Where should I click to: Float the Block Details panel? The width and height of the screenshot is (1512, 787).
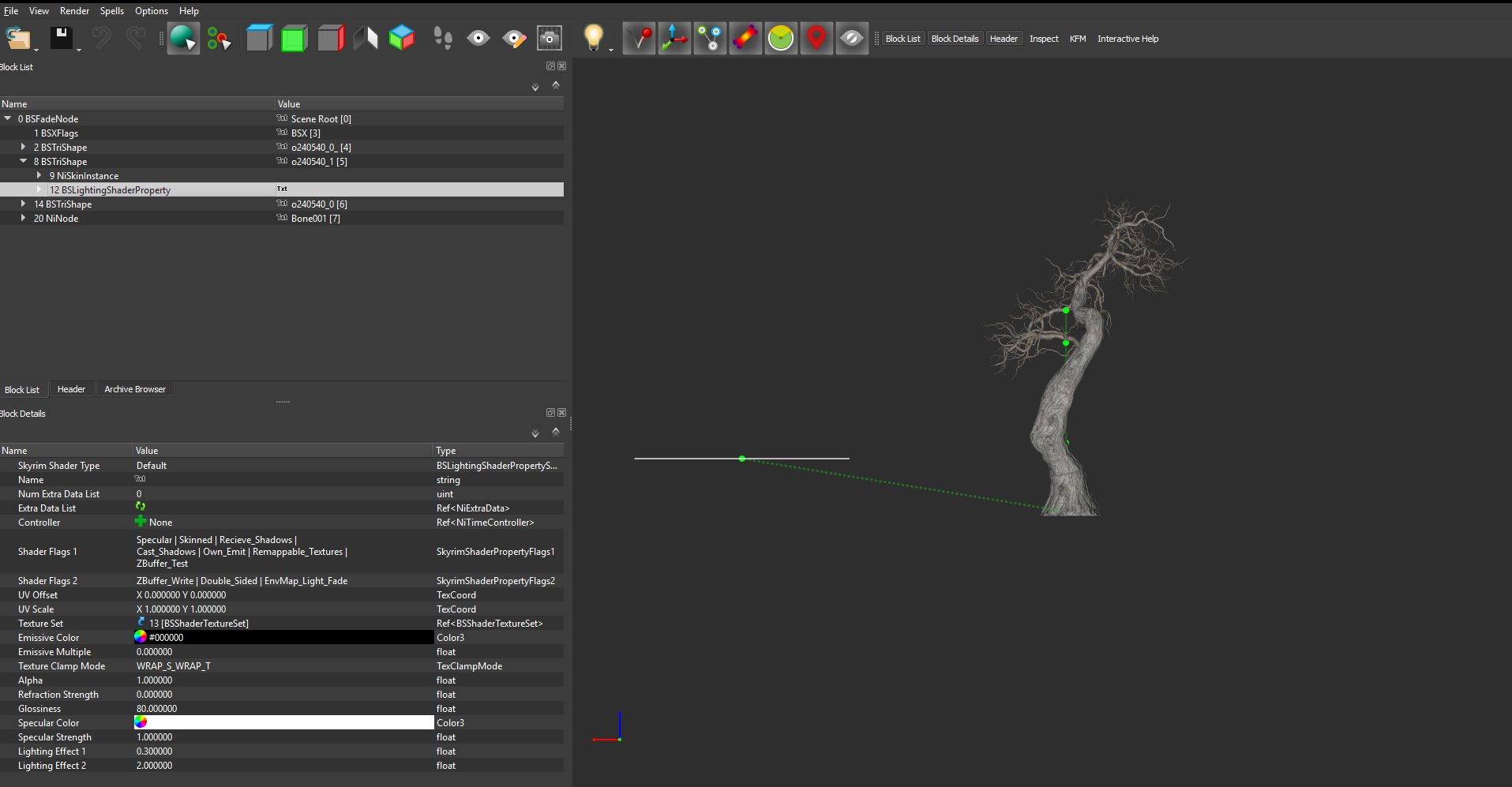(x=550, y=413)
